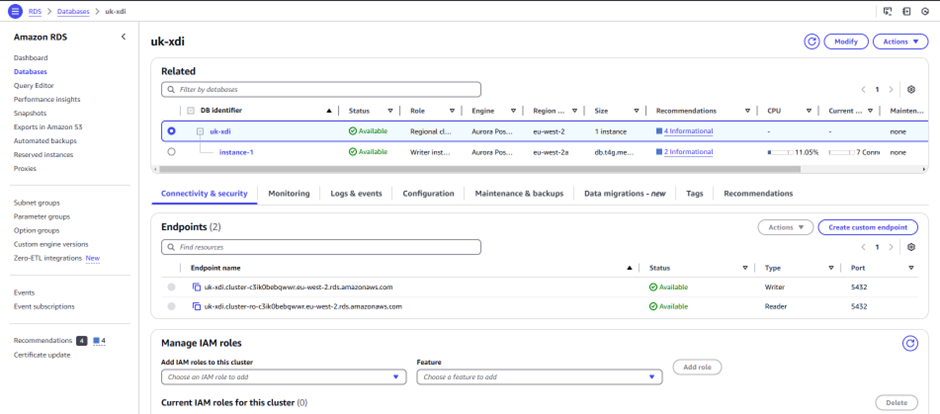This screenshot has height=414, width=940.
Task: Open the Endpoints Actions dropdown
Action: point(786,228)
